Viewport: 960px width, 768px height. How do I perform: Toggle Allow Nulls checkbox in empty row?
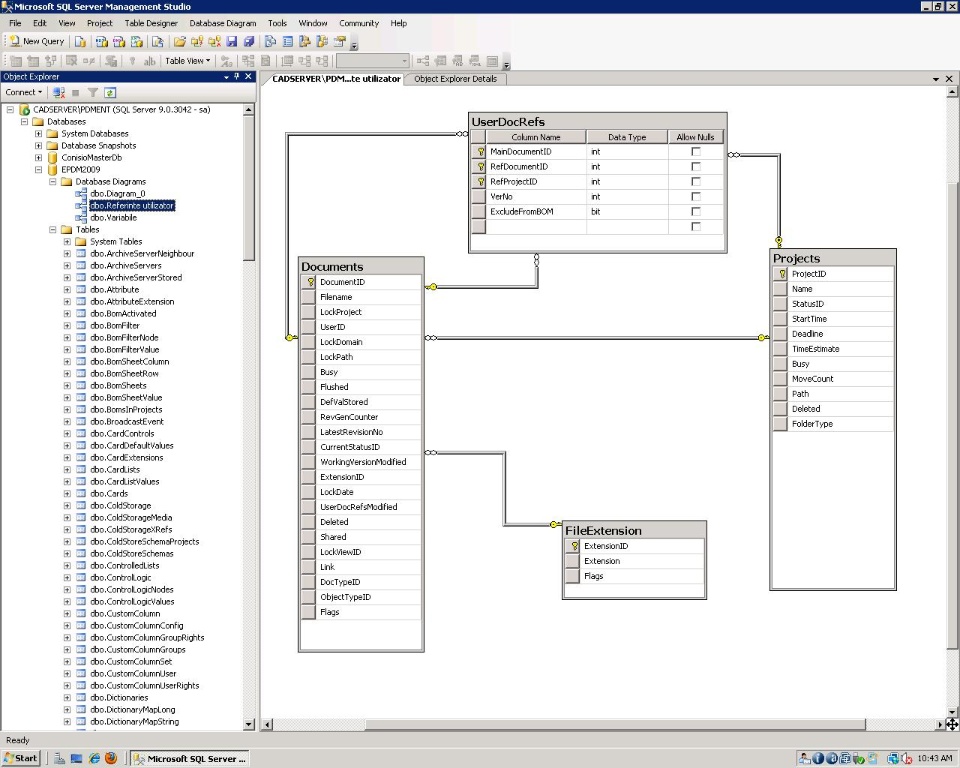click(696, 227)
